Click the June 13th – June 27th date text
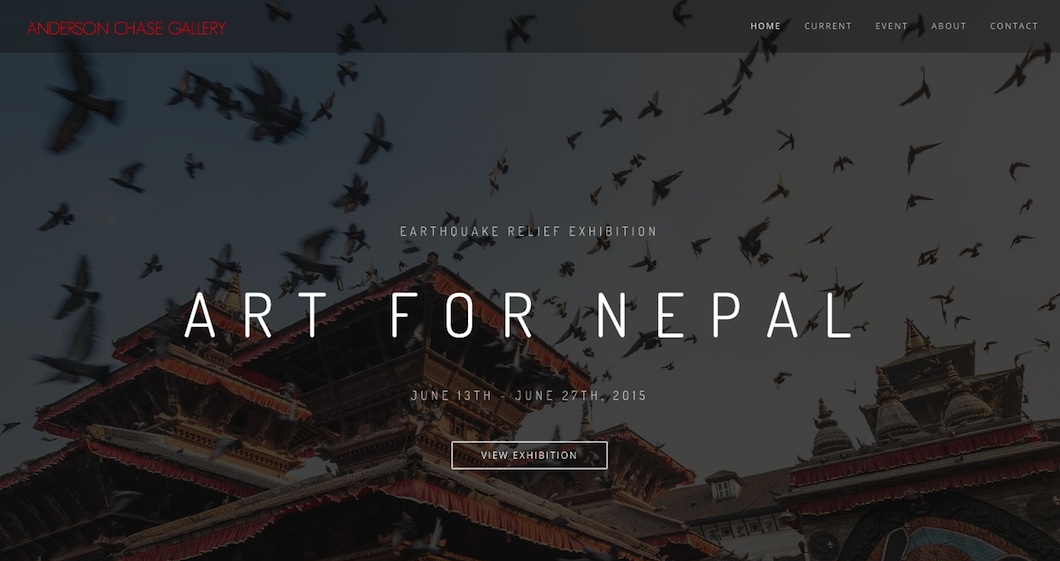 click(x=529, y=395)
